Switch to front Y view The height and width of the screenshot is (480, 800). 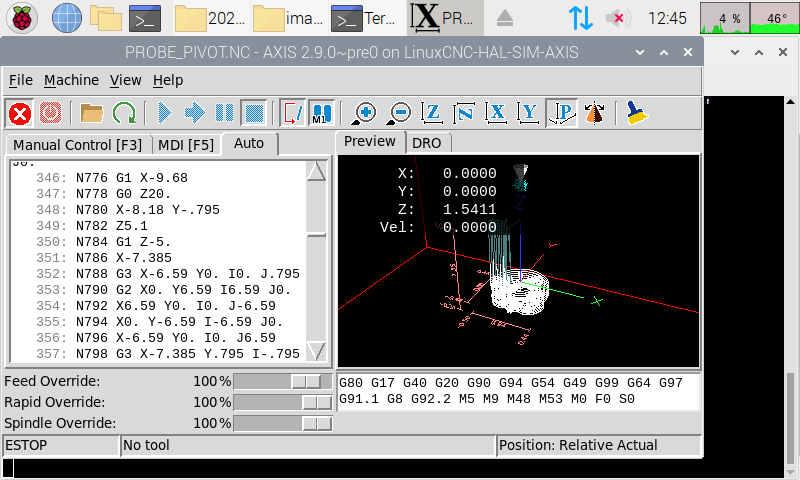[529, 113]
